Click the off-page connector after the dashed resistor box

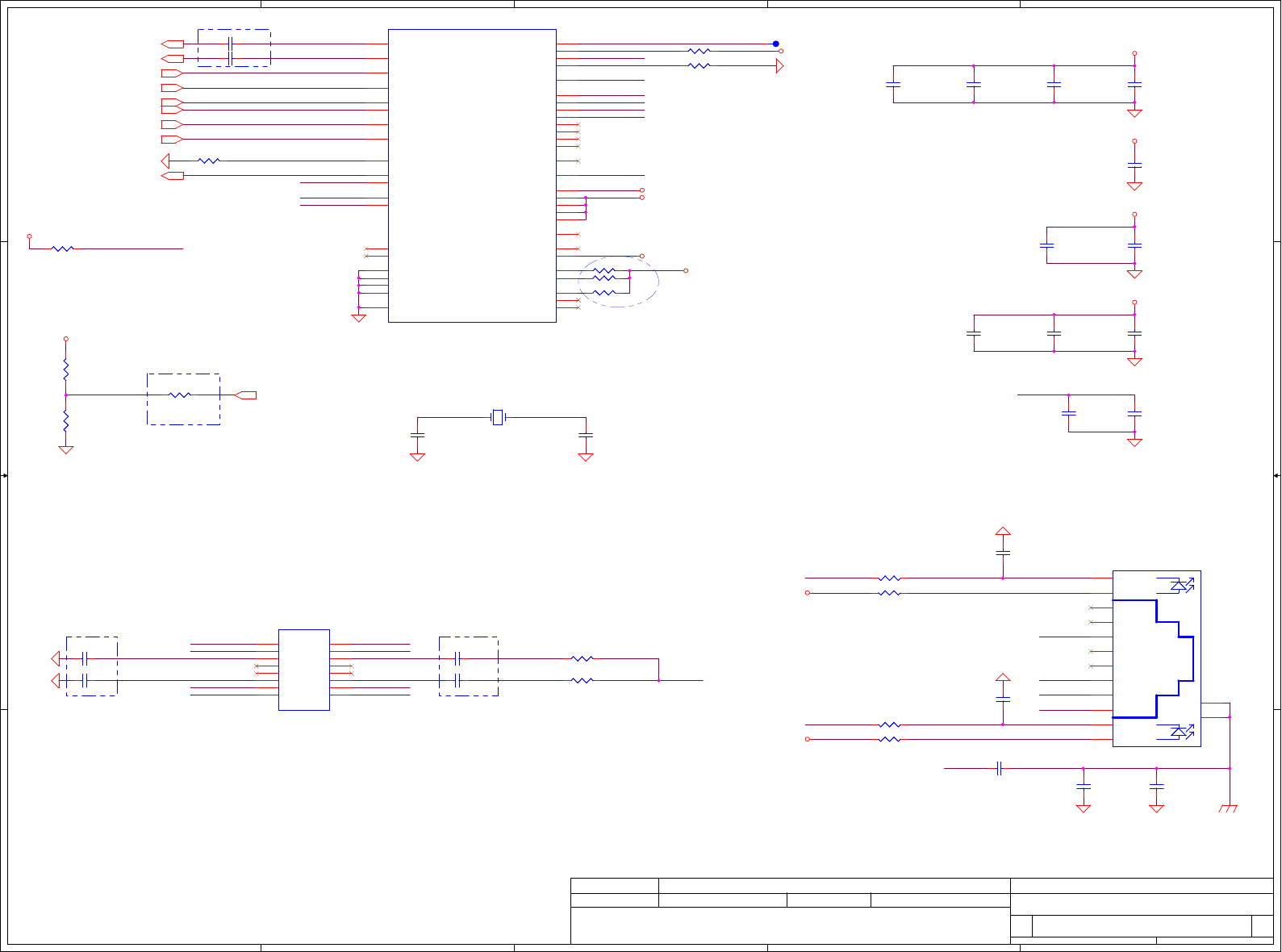(x=245, y=395)
